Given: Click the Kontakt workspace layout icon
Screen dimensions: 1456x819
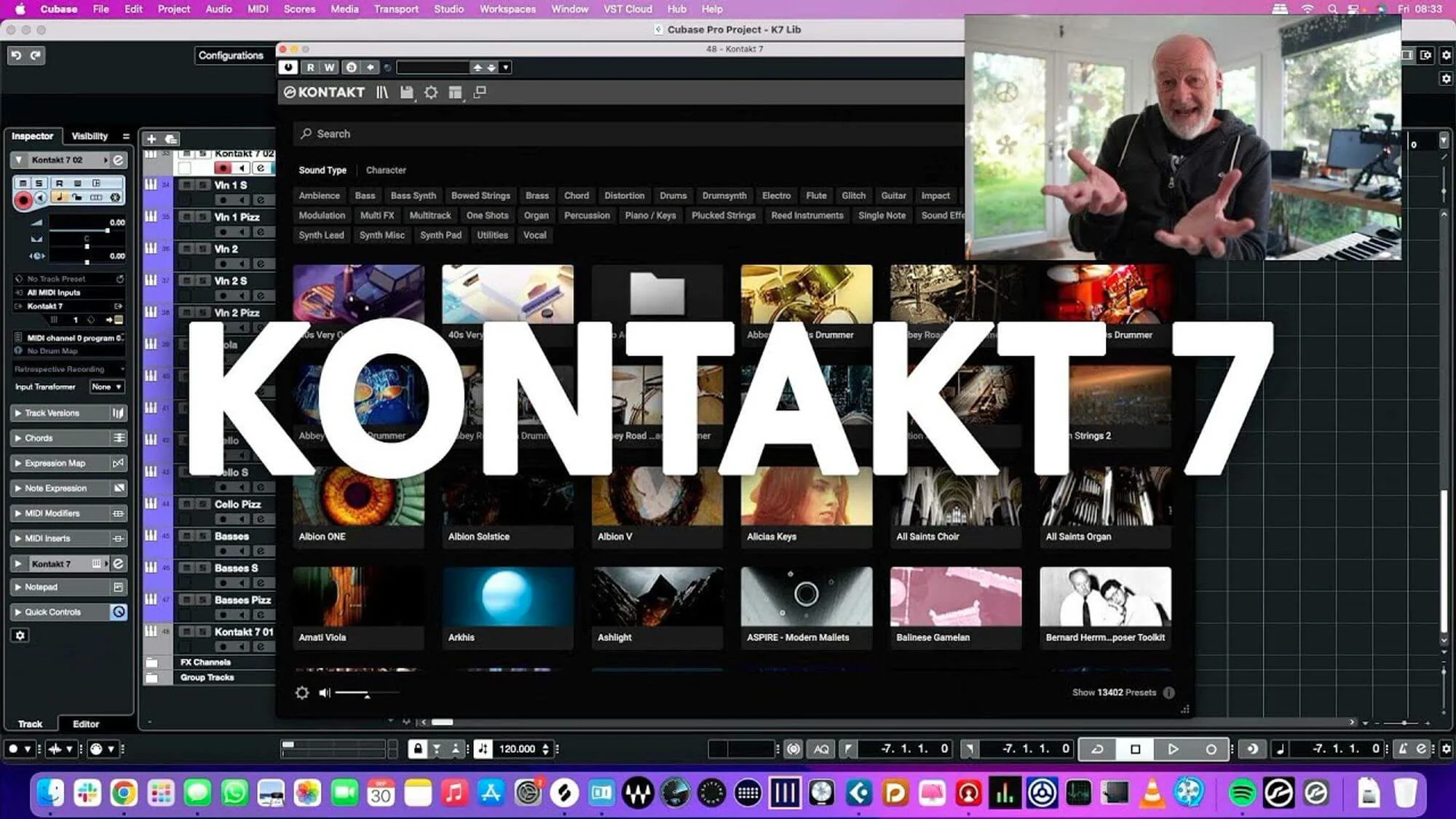Looking at the screenshot, I should coord(455,92).
